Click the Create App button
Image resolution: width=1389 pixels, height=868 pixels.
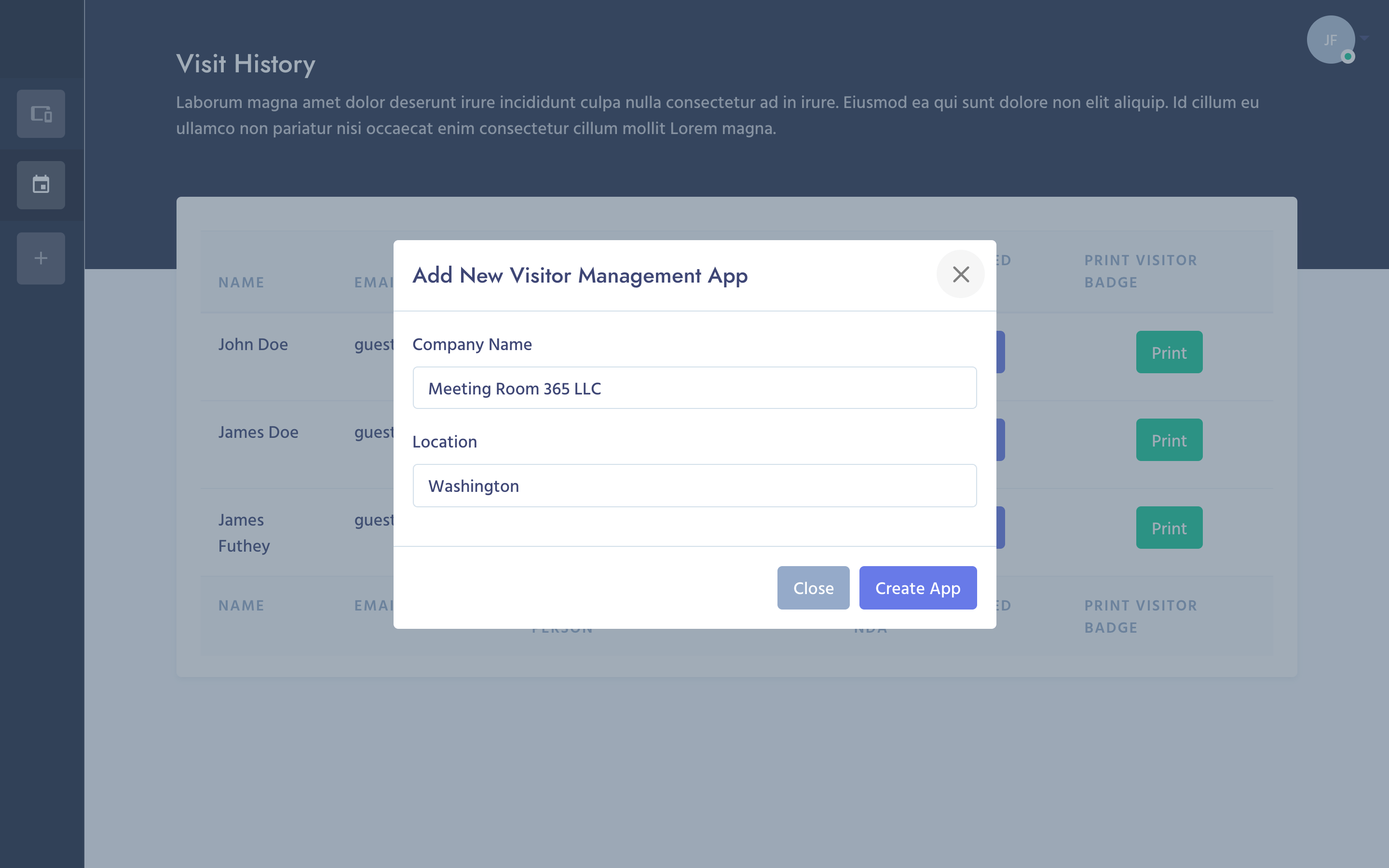coord(917,588)
